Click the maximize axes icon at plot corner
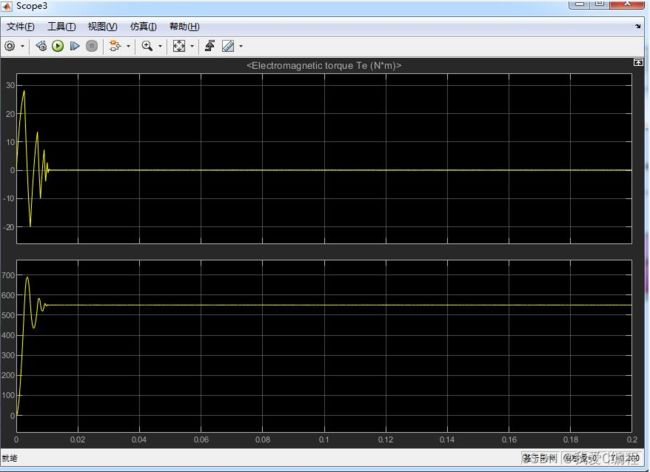 click(638, 62)
